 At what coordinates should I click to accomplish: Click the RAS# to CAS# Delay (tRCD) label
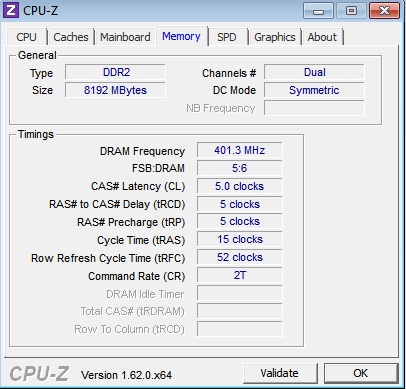(117, 204)
